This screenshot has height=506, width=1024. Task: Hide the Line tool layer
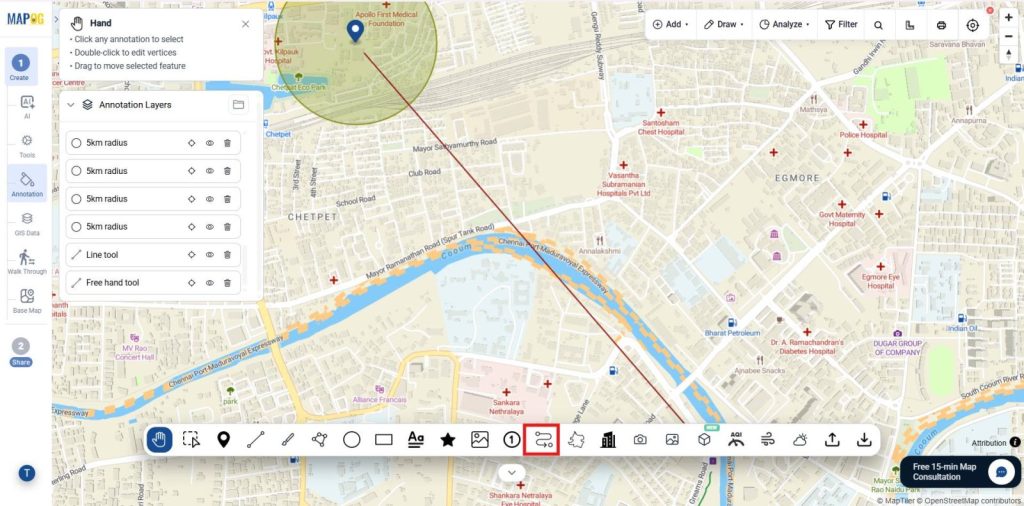click(x=210, y=255)
